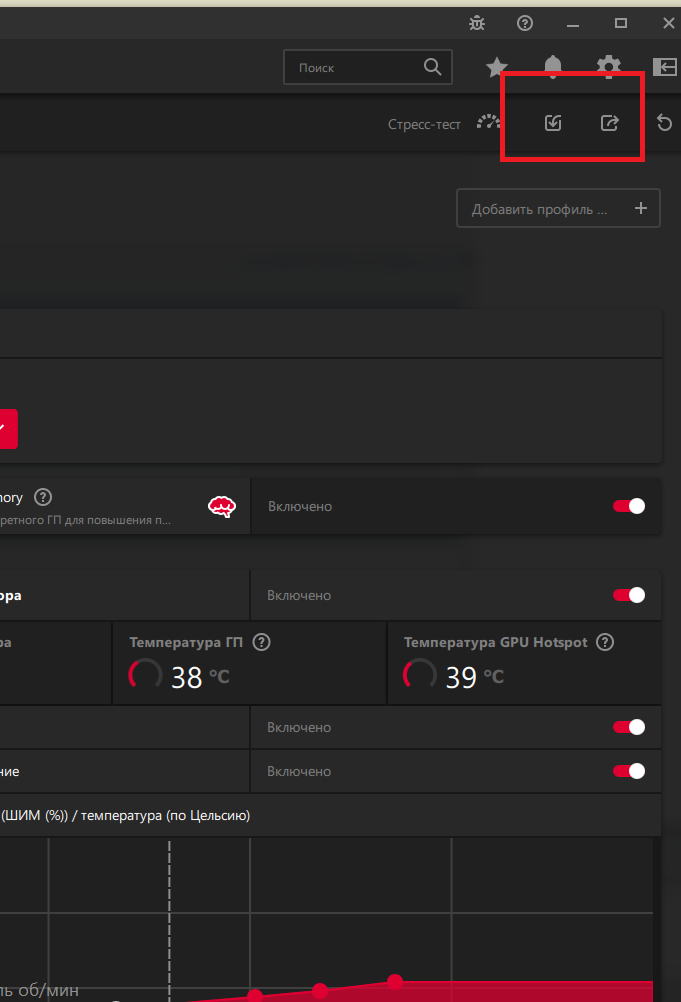Toggle the Включено switch below temperature readings

pyautogui.click(x=629, y=727)
